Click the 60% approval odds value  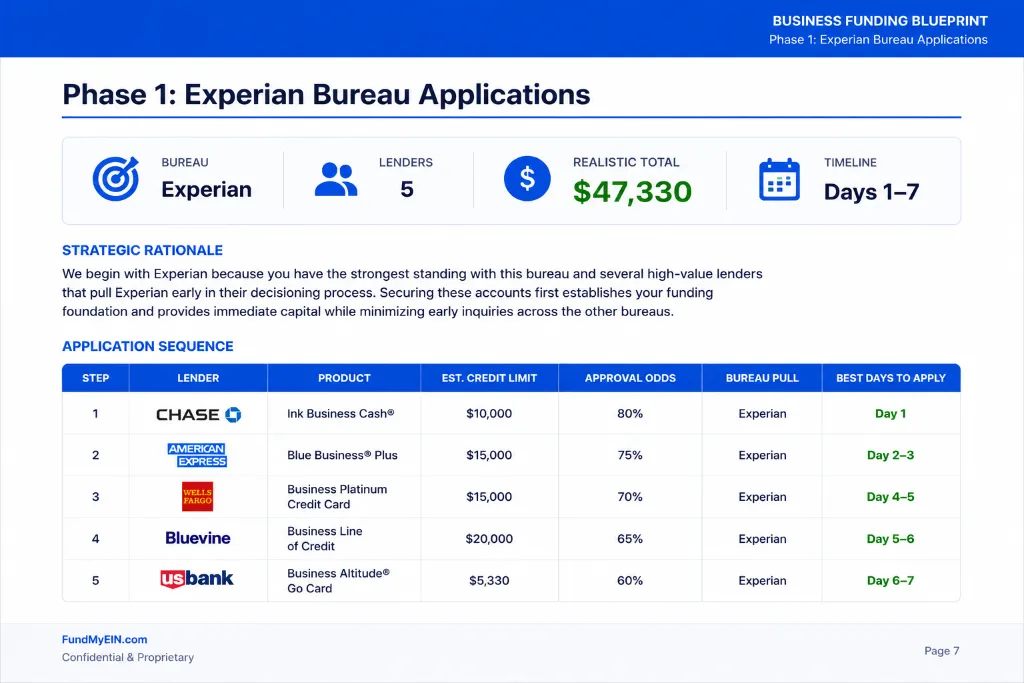pyautogui.click(x=630, y=580)
